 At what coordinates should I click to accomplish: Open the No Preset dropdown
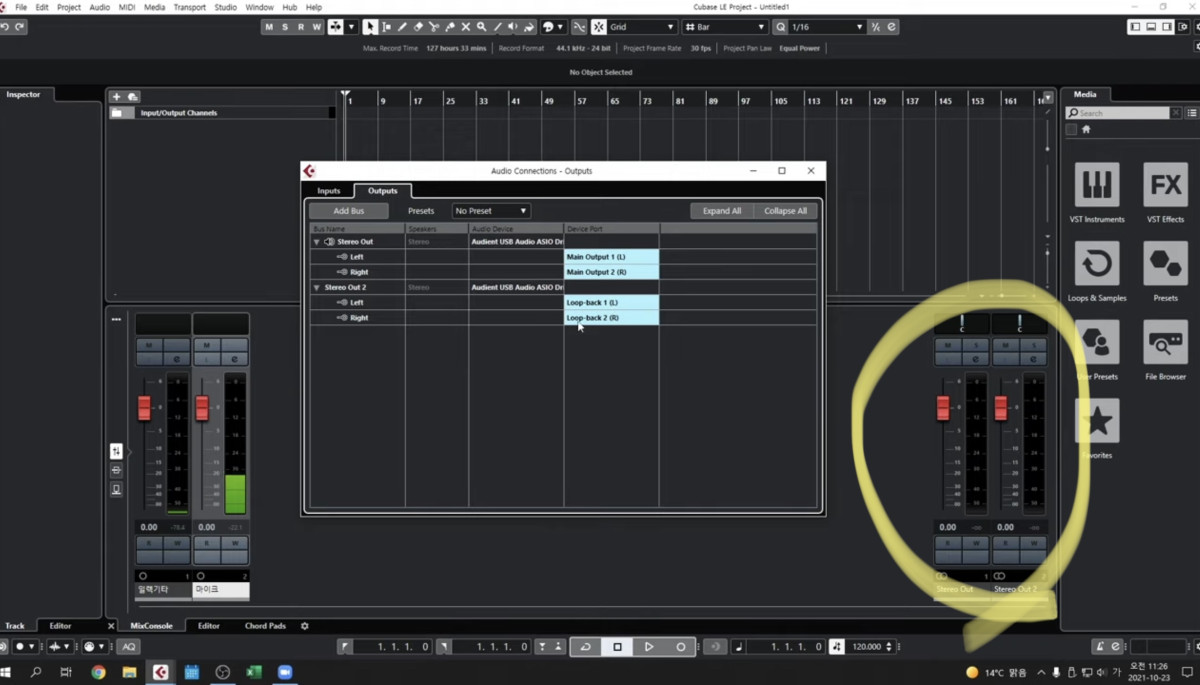point(490,211)
